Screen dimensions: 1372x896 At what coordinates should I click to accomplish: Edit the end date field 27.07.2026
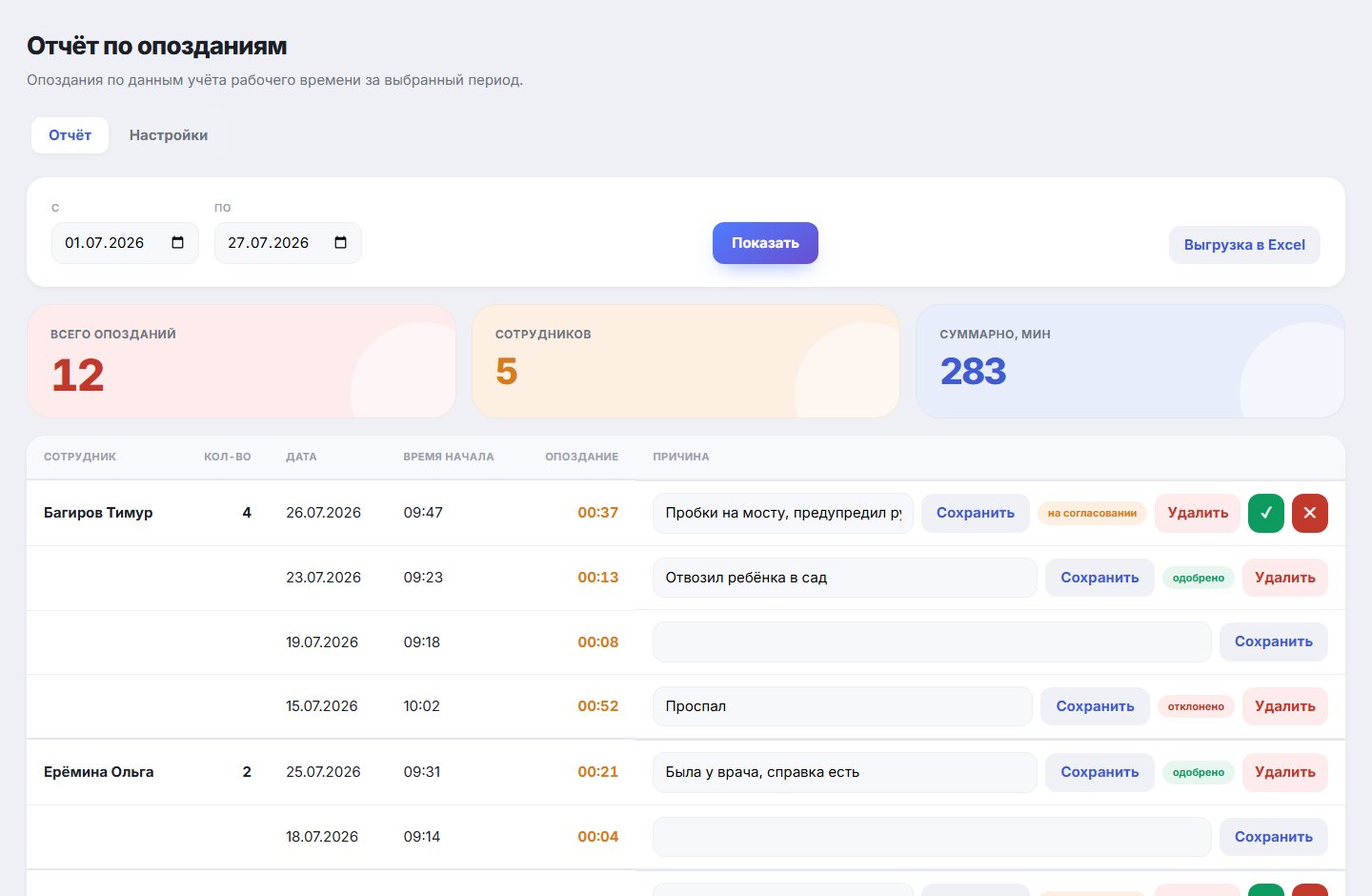pyautogui.click(x=288, y=243)
